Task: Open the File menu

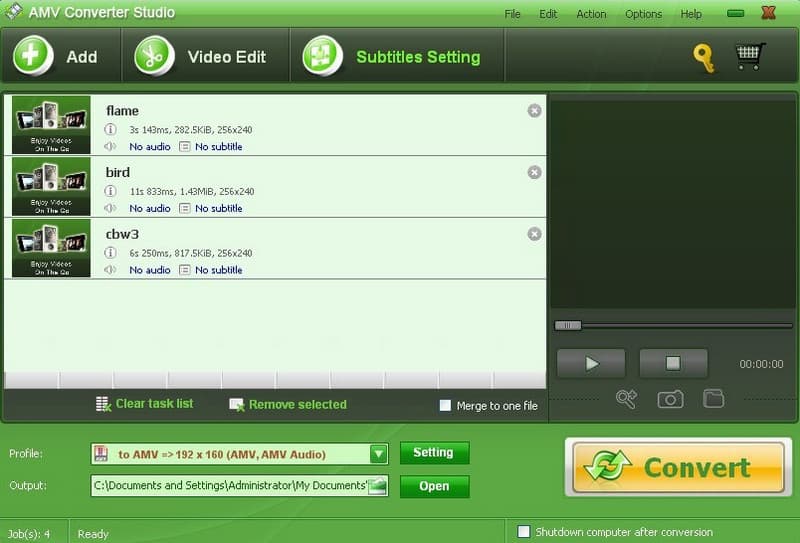Action: point(513,14)
